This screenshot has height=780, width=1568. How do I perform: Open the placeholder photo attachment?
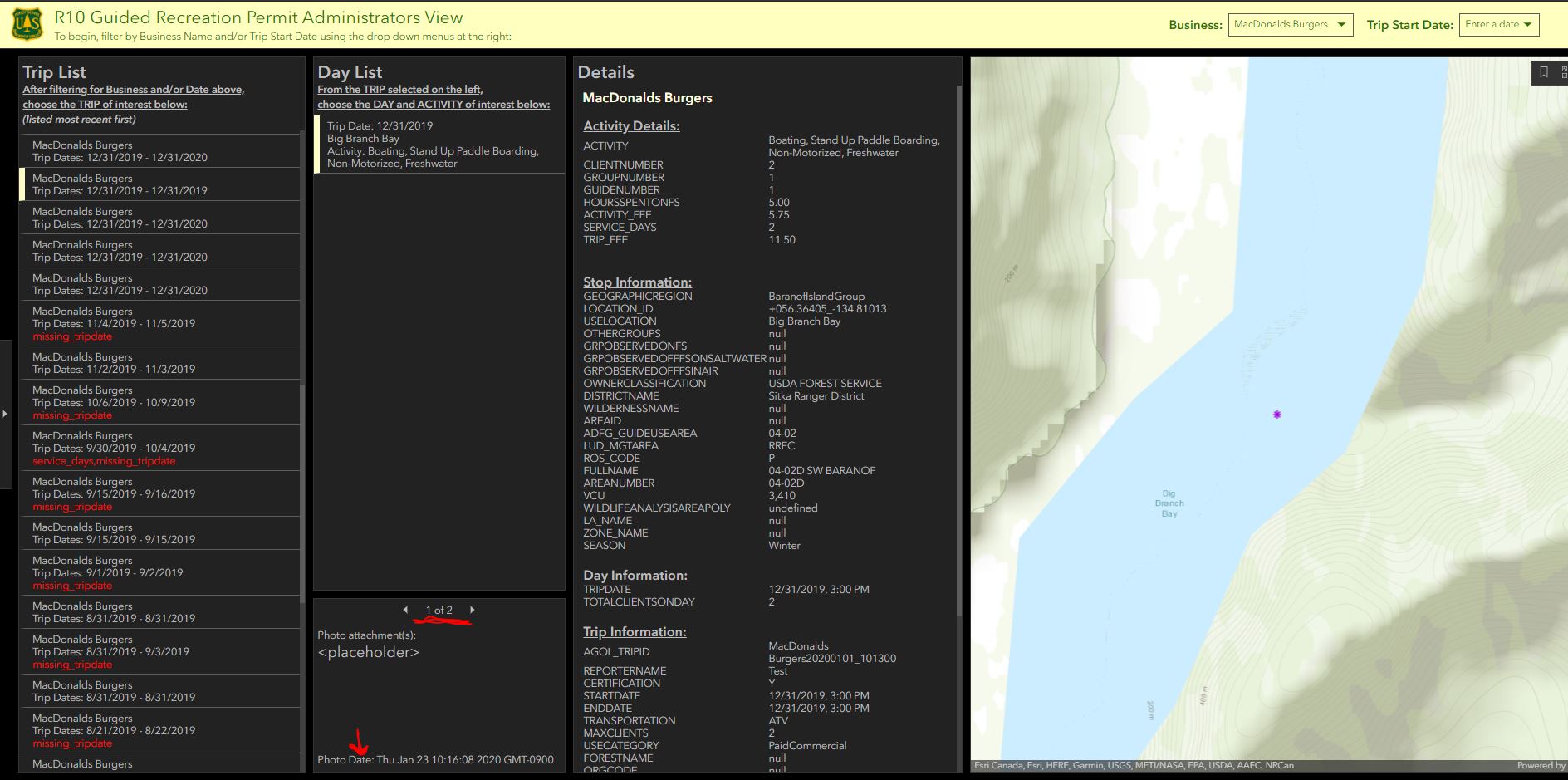click(367, 652)
